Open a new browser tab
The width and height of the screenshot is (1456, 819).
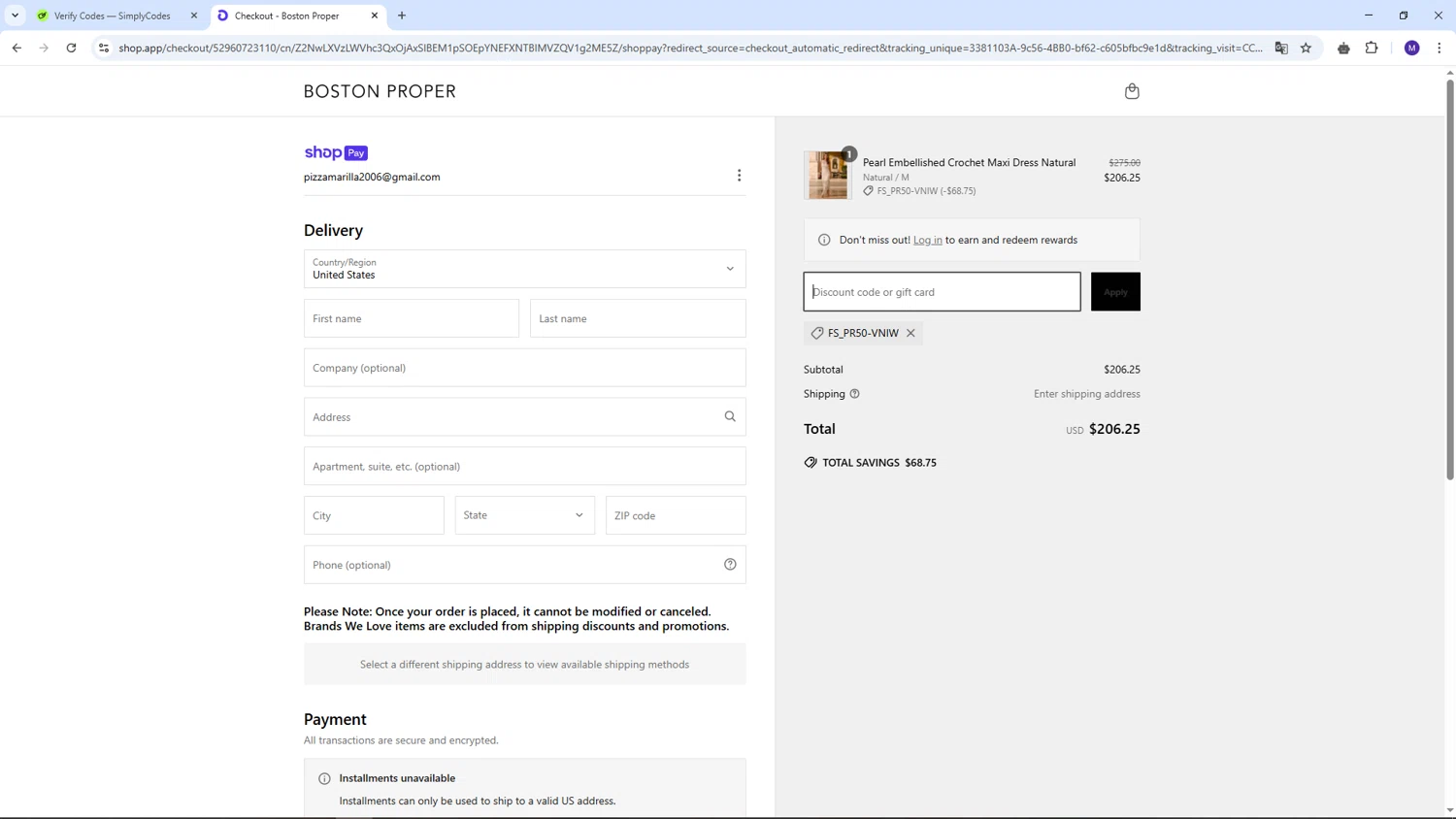coord(402,16)
